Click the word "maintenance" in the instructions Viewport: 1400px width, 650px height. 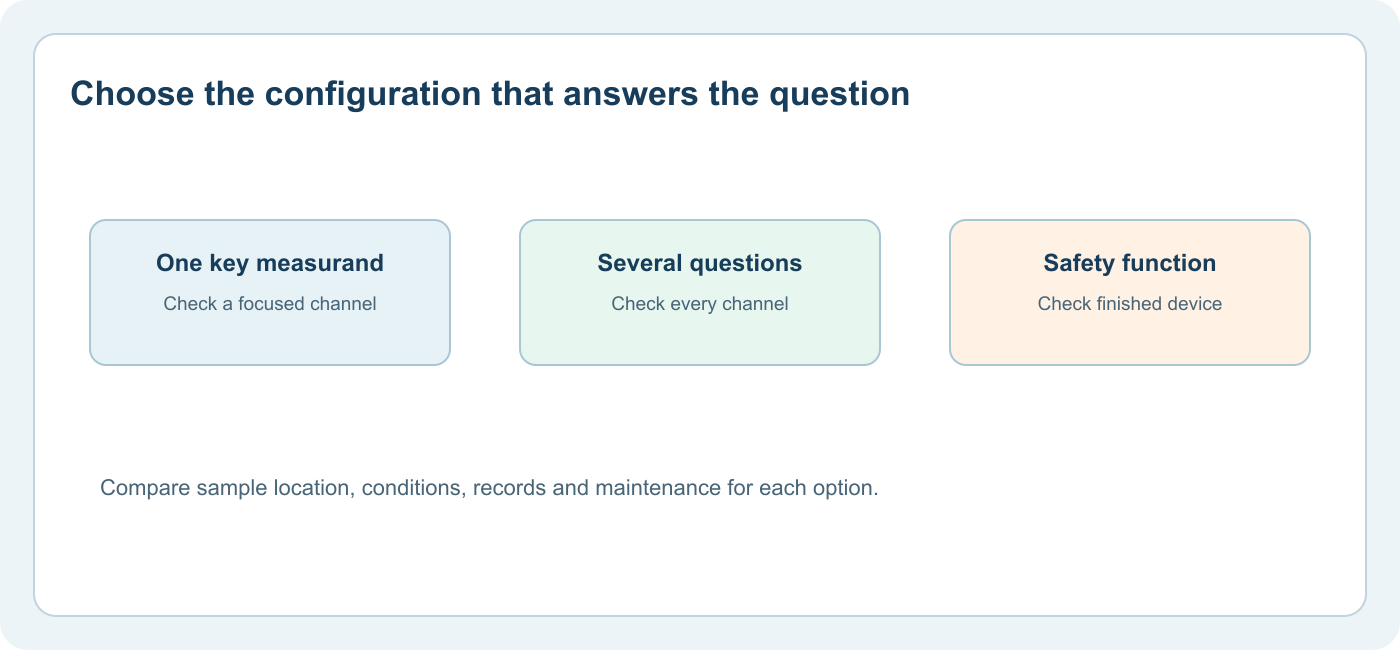coord(658,489)
